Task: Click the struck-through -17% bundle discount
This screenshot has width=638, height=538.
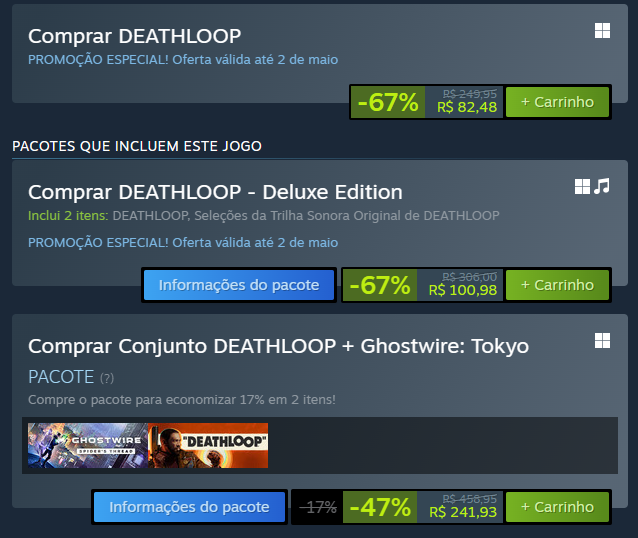Action: 319,507
